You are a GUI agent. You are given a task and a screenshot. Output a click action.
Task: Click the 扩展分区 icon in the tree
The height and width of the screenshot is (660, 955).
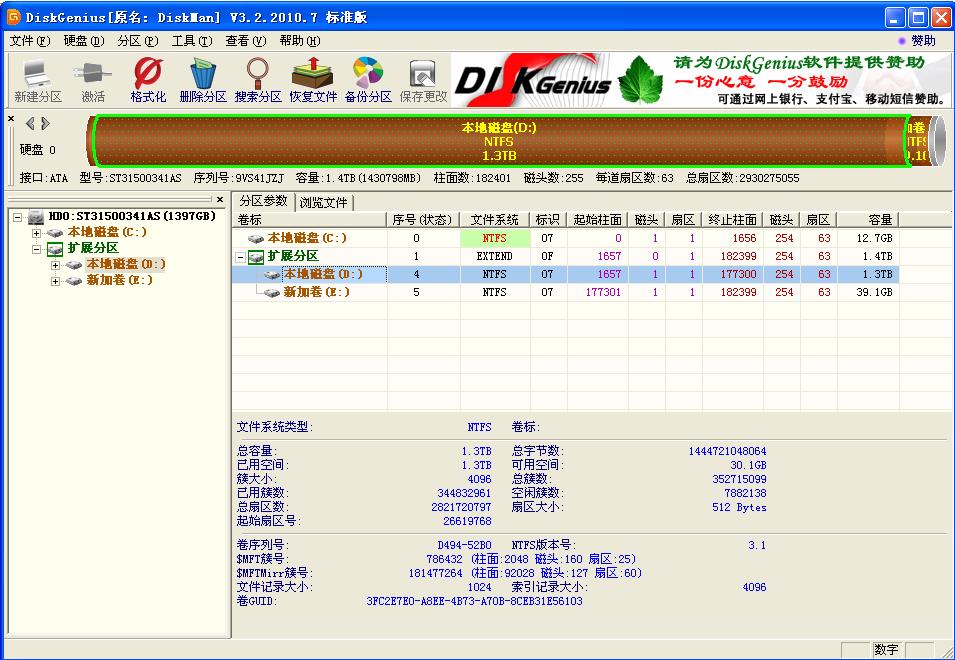click(x=55, y=248)
